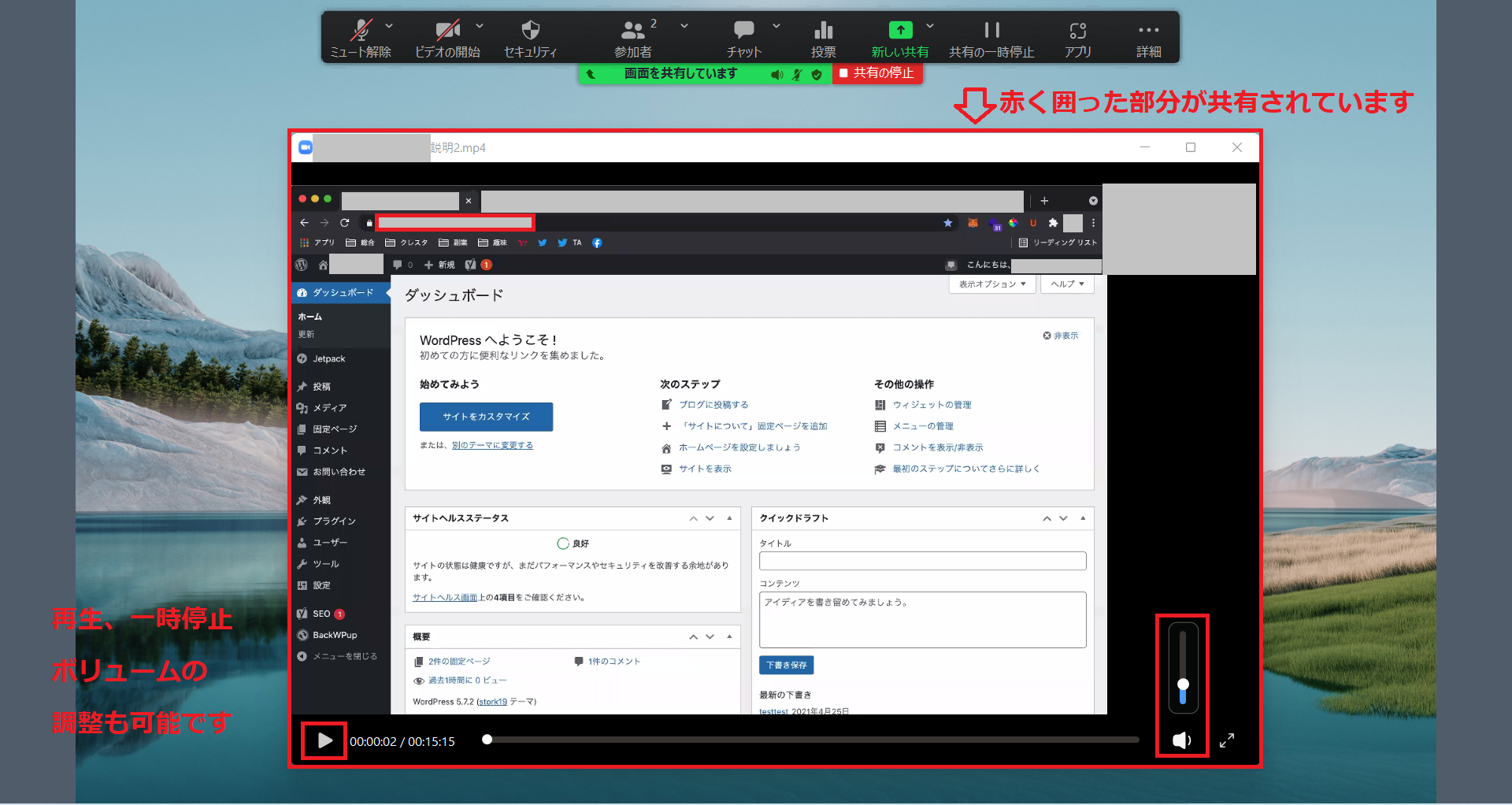Click the video timeline progress bar
1512x805 pixels.
point(811,740)
